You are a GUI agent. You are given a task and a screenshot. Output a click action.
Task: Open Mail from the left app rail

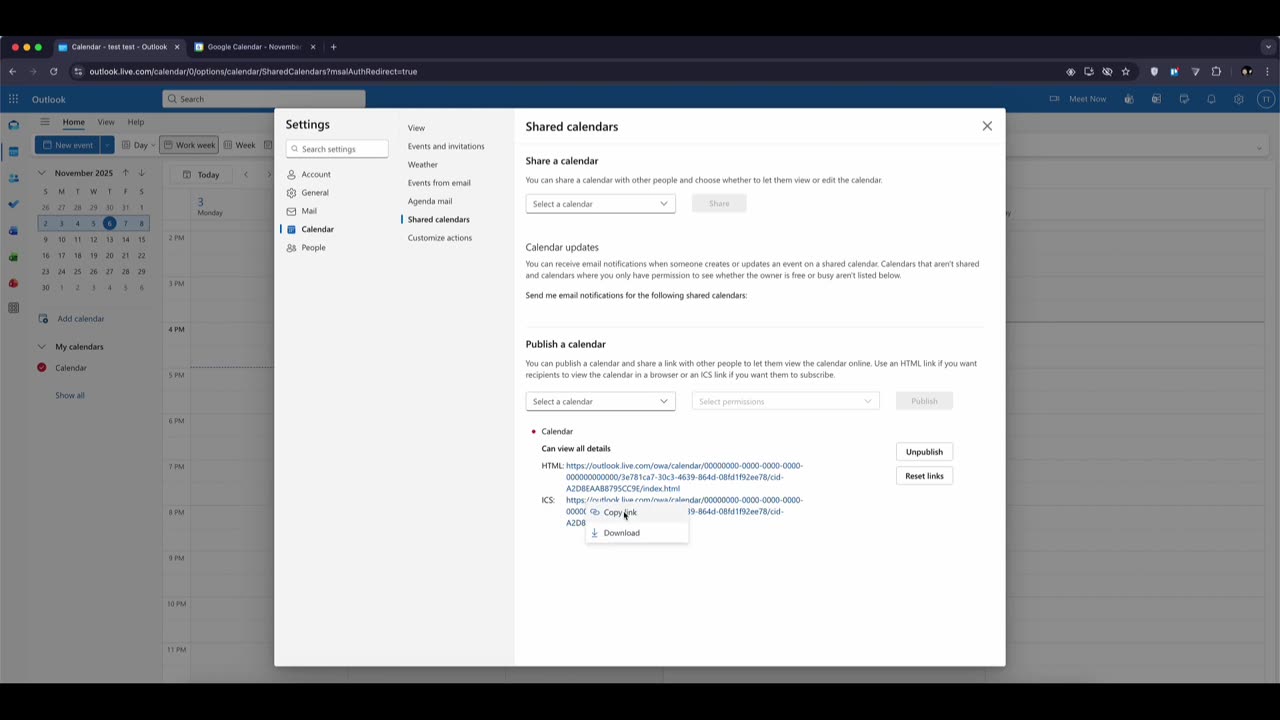[13, 125]
